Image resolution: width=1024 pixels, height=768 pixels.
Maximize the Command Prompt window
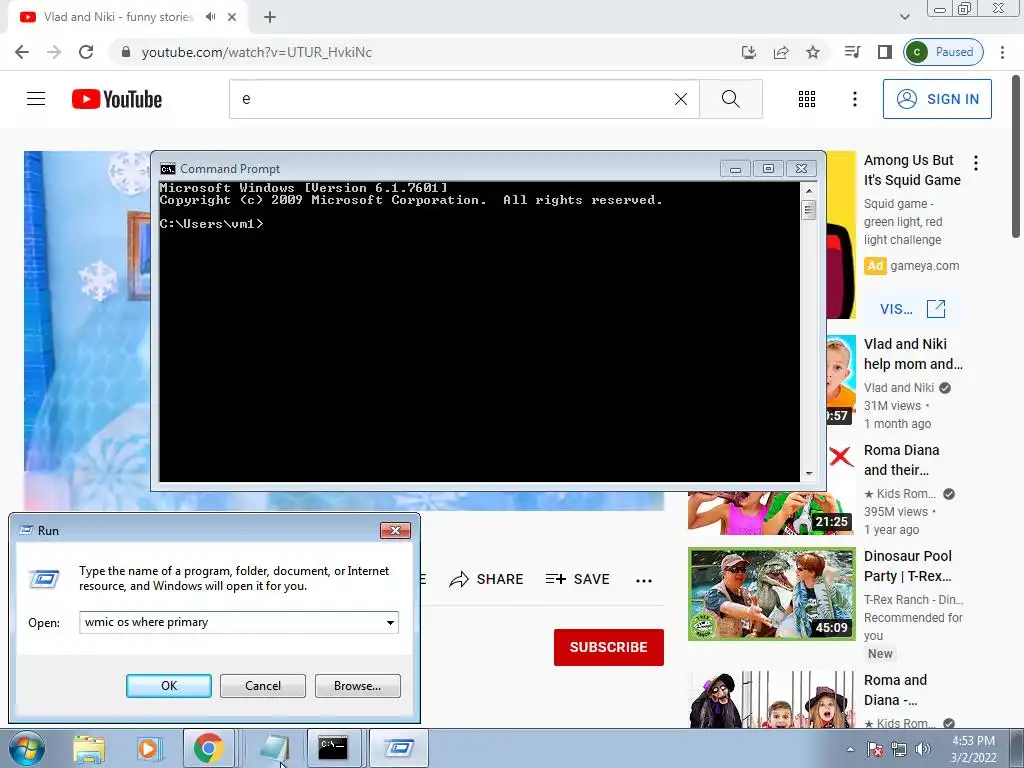[x=768, y=168]
